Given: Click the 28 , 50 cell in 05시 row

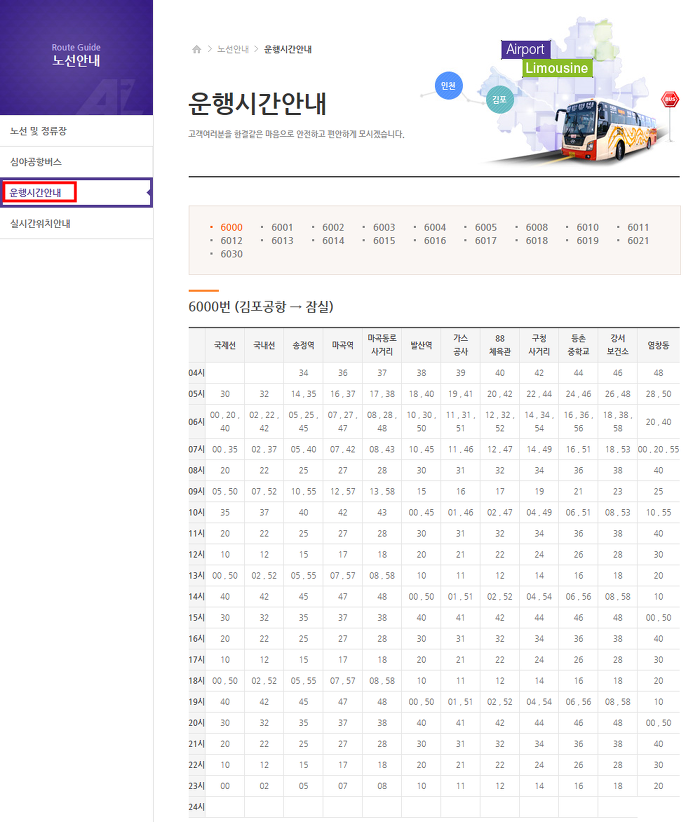Looking at the screenshot, I should pyautogui.click(x=658, y=394).
